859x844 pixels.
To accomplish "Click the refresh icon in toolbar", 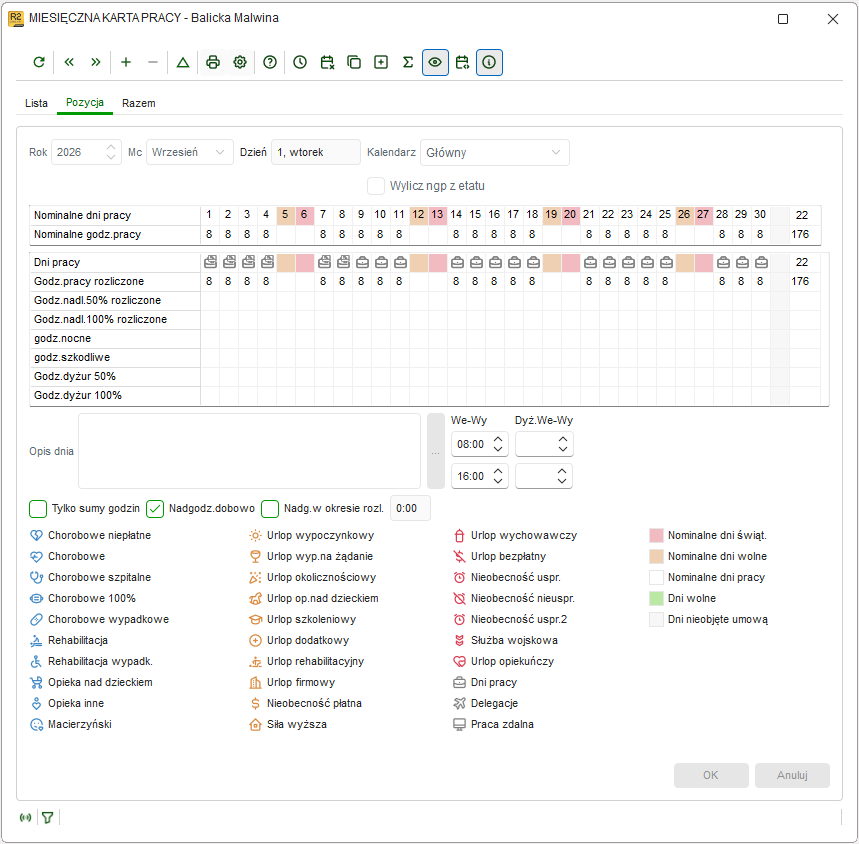I will (x=39, y=62).
